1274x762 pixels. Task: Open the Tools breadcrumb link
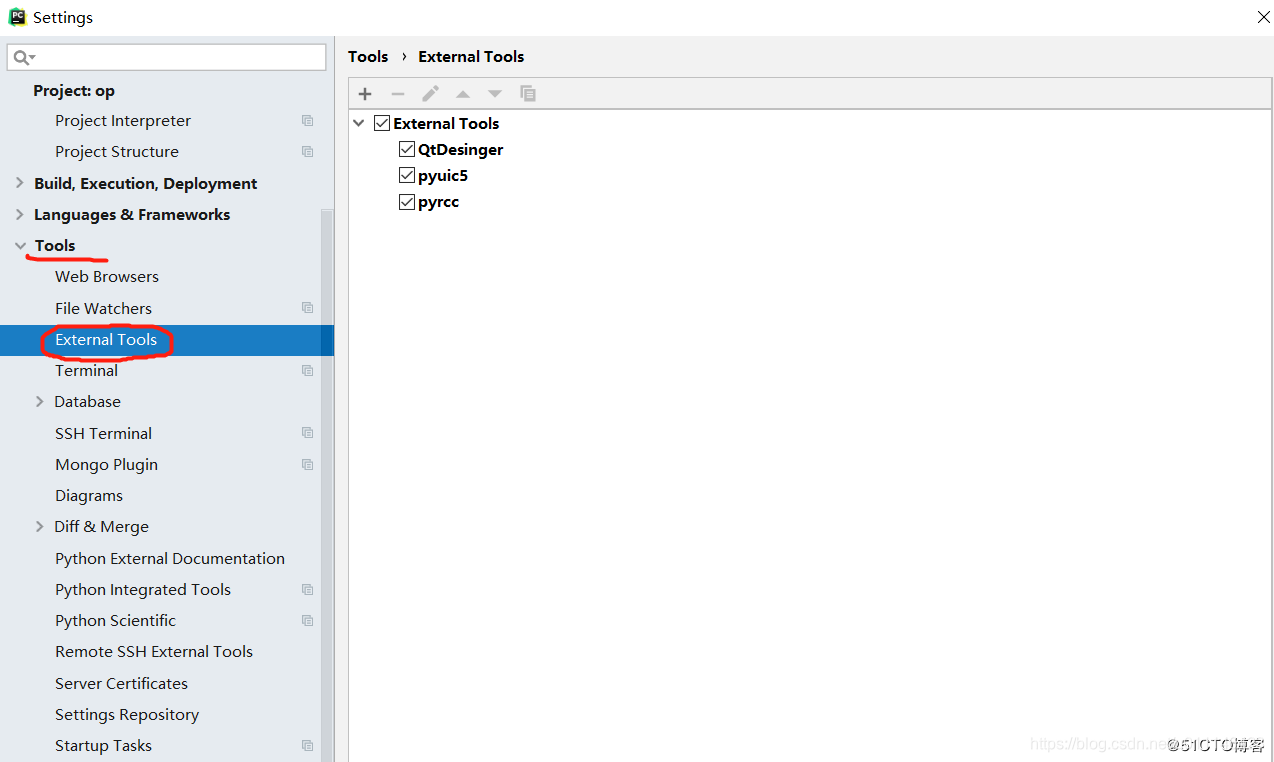(367, 56)
